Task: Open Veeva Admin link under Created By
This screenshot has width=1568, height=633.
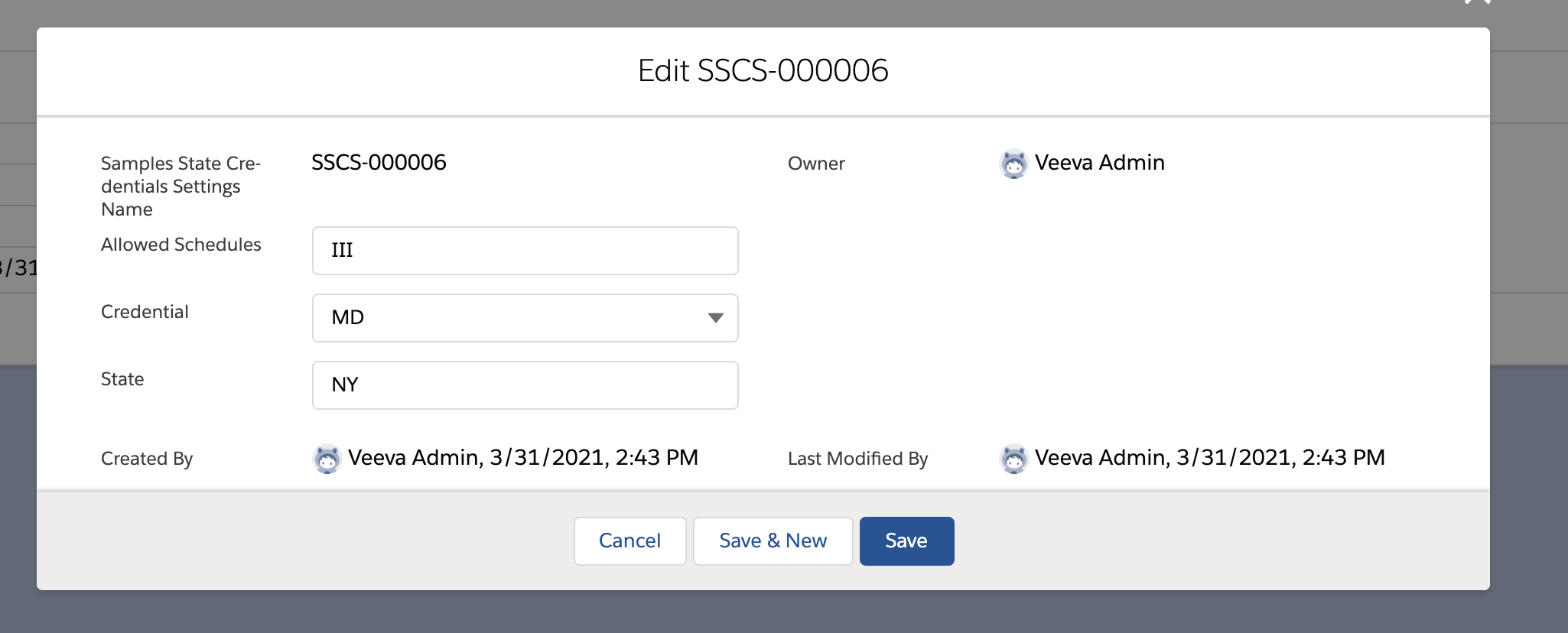Action: pyautogui.click(x=413, y=458)
